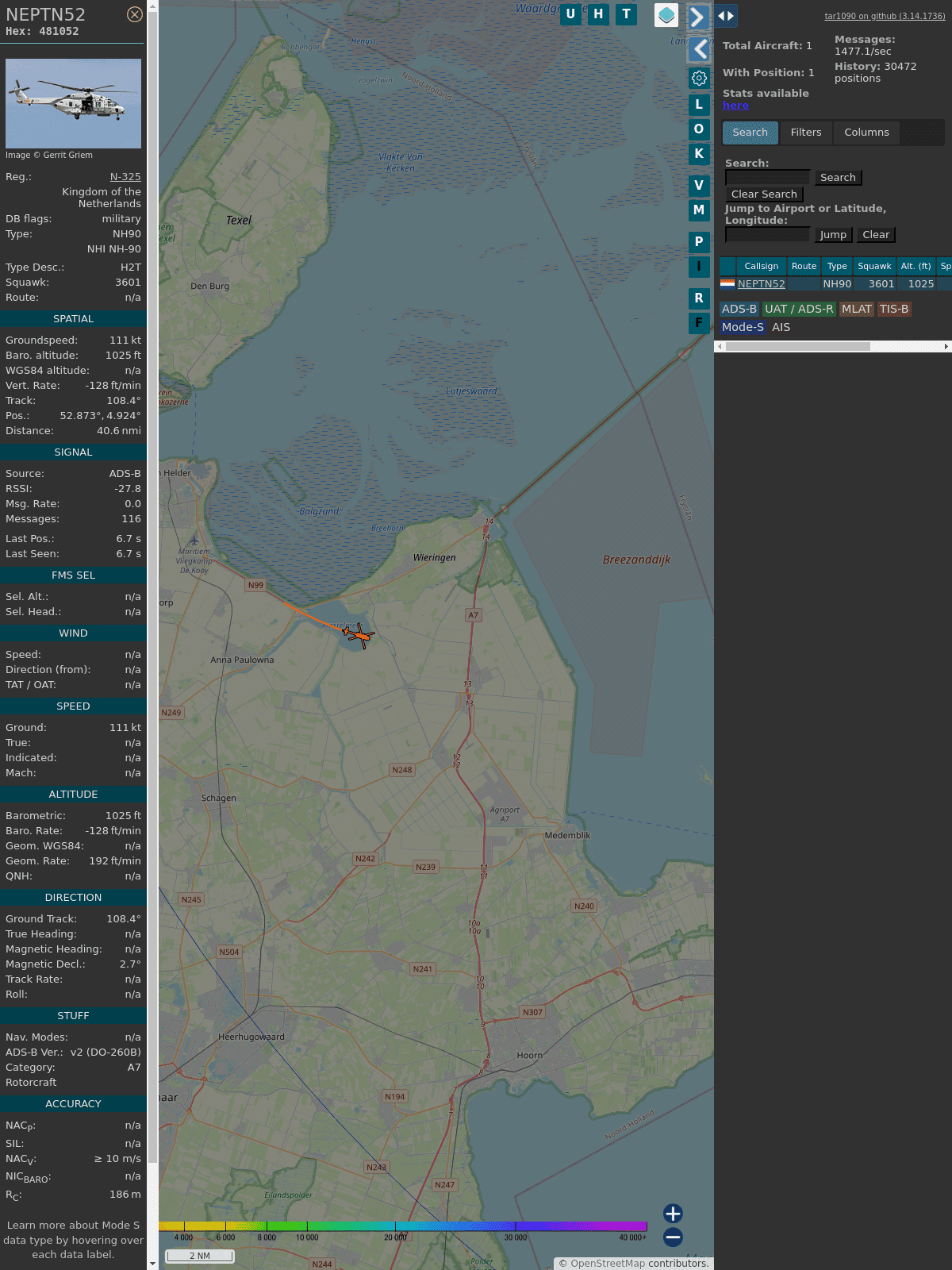Click the right arrow of the table scrollbar

(946, 347)
